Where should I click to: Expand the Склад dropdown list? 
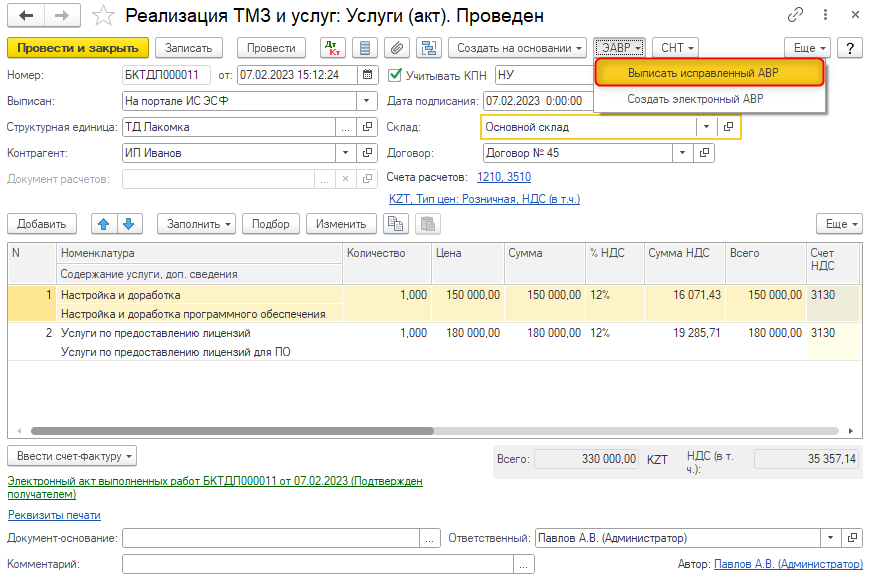pos(705,127)
